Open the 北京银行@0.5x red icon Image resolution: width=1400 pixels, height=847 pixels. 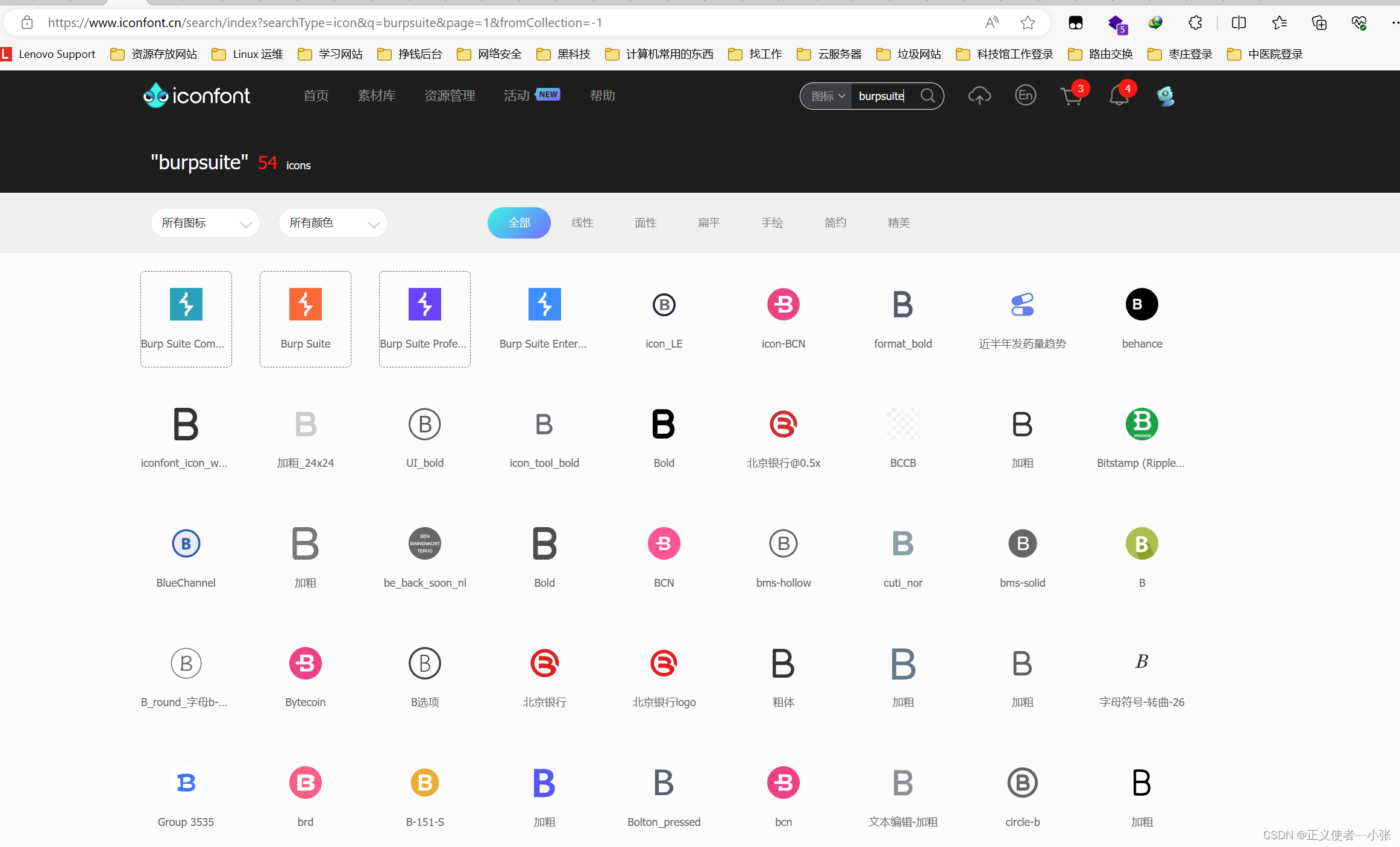[783, 424]
